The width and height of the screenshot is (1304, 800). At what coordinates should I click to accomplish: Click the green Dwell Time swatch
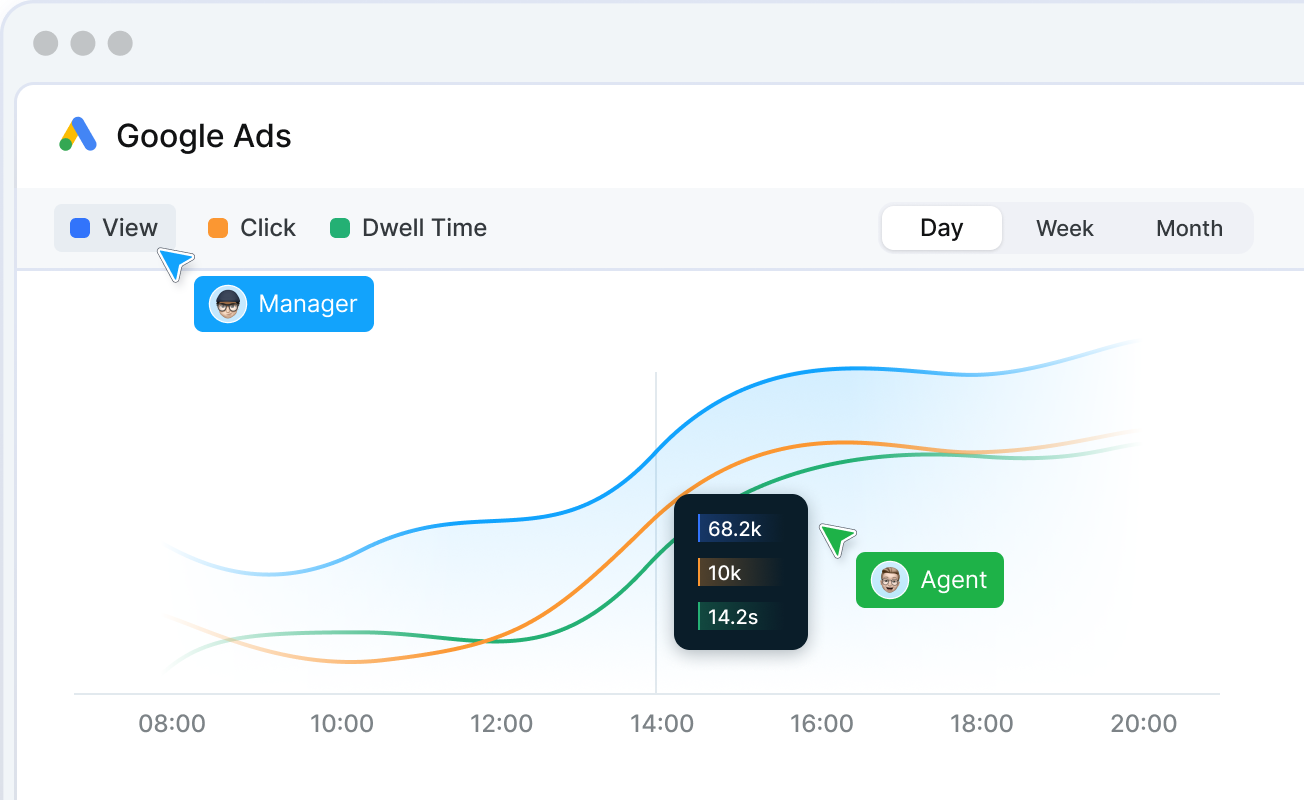point(340,228)
